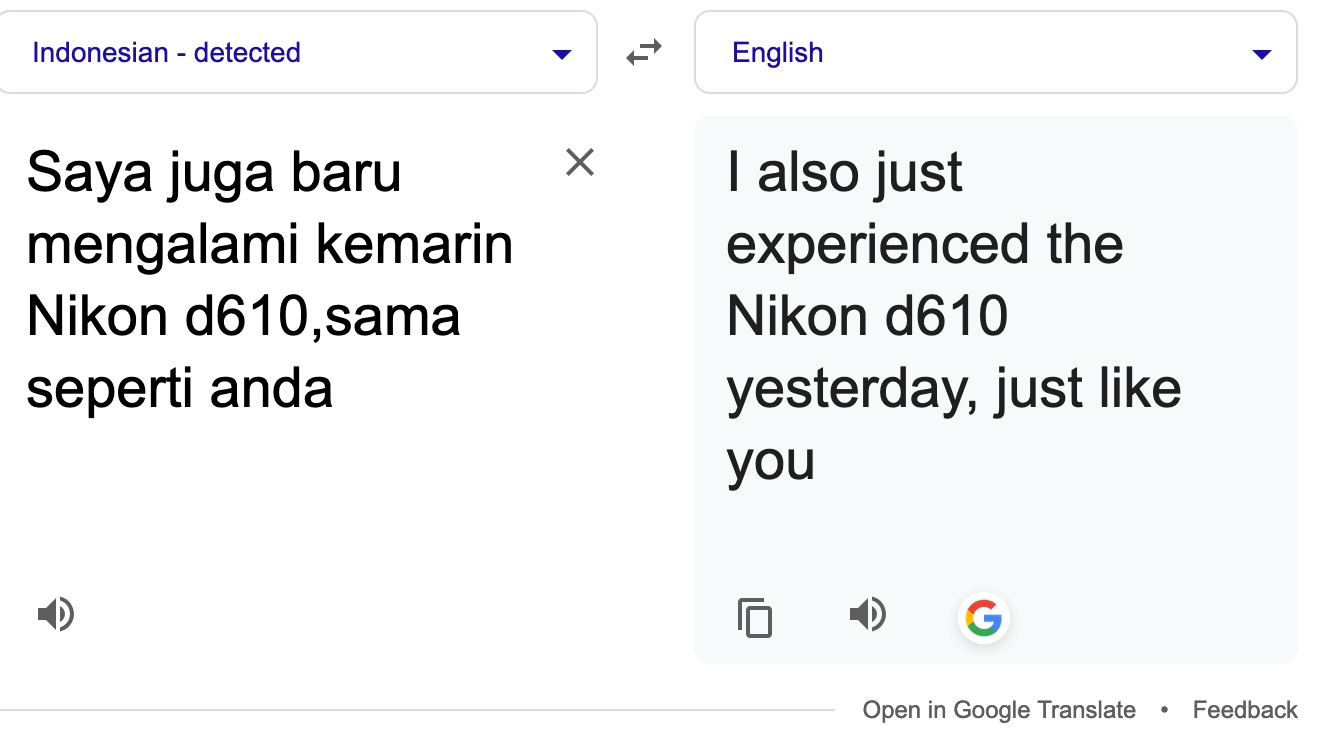This screenshot has width=1318, height=730.
Task: Open in Google Translate
Action: 999,710
